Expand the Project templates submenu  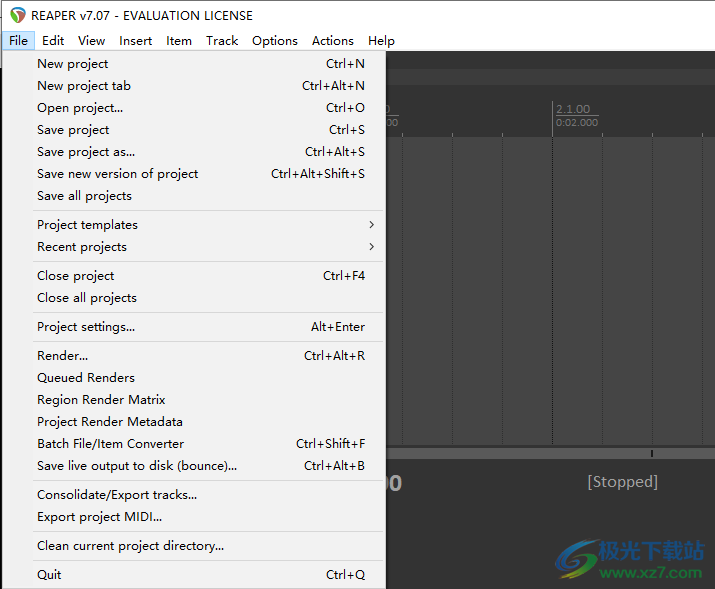tap(87, 225)
